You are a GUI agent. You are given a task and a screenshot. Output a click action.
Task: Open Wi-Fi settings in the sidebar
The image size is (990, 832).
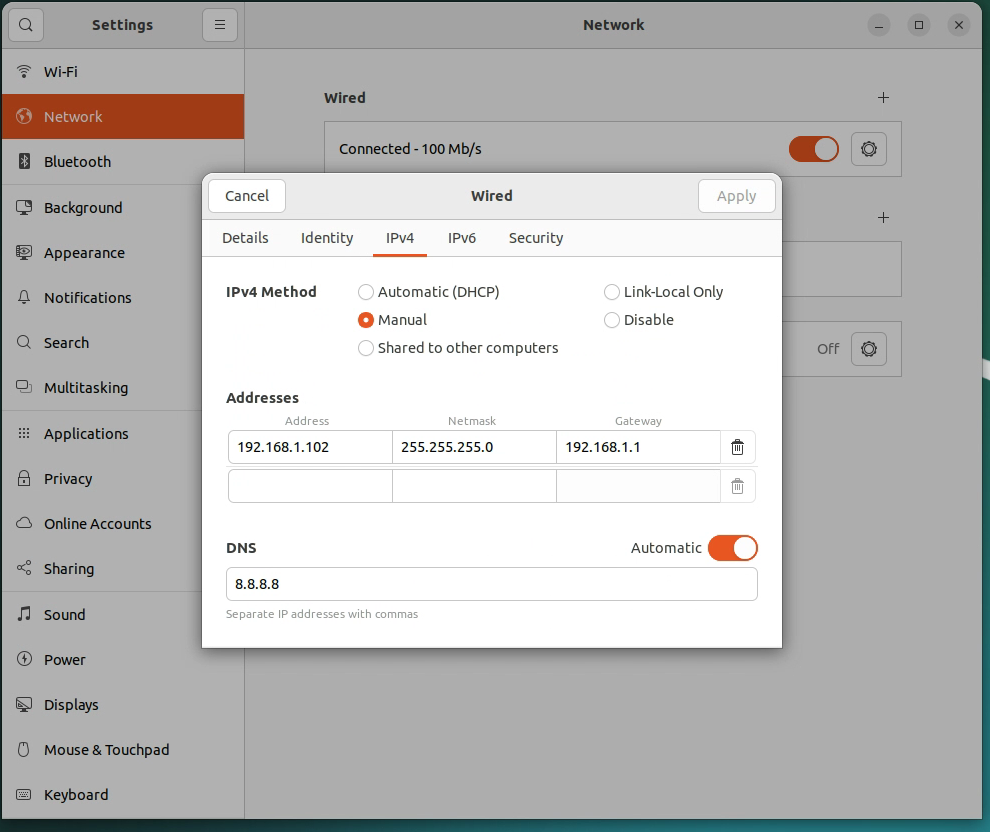[62, 71]
